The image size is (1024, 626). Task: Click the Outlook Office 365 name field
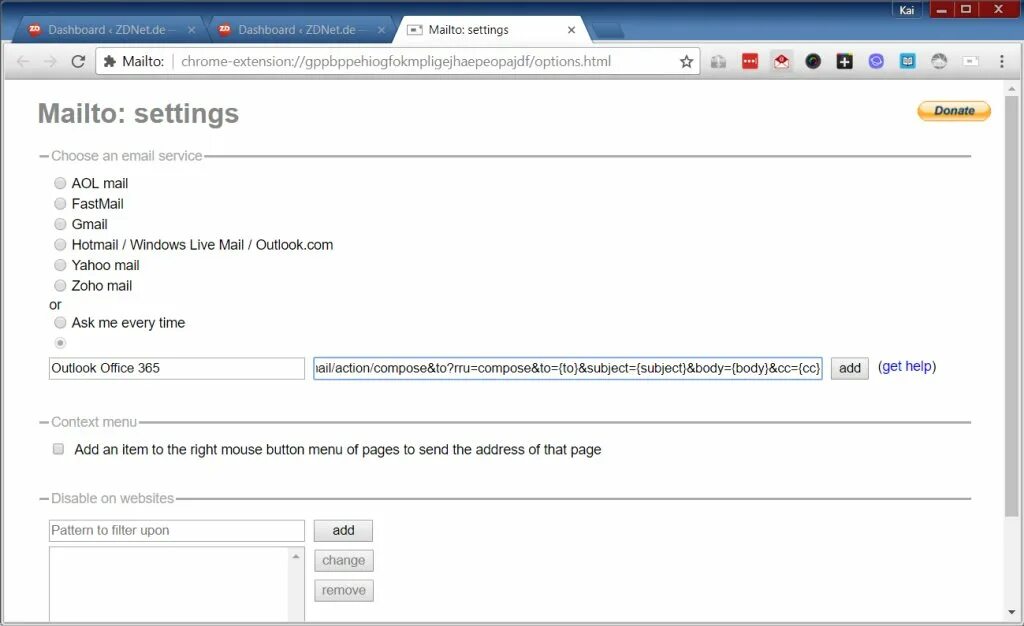176,368
